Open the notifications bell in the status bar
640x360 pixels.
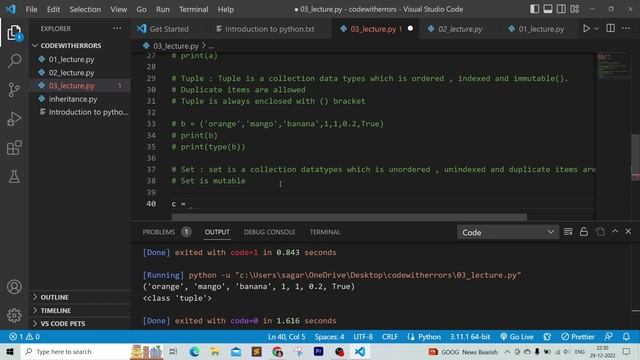626,337
